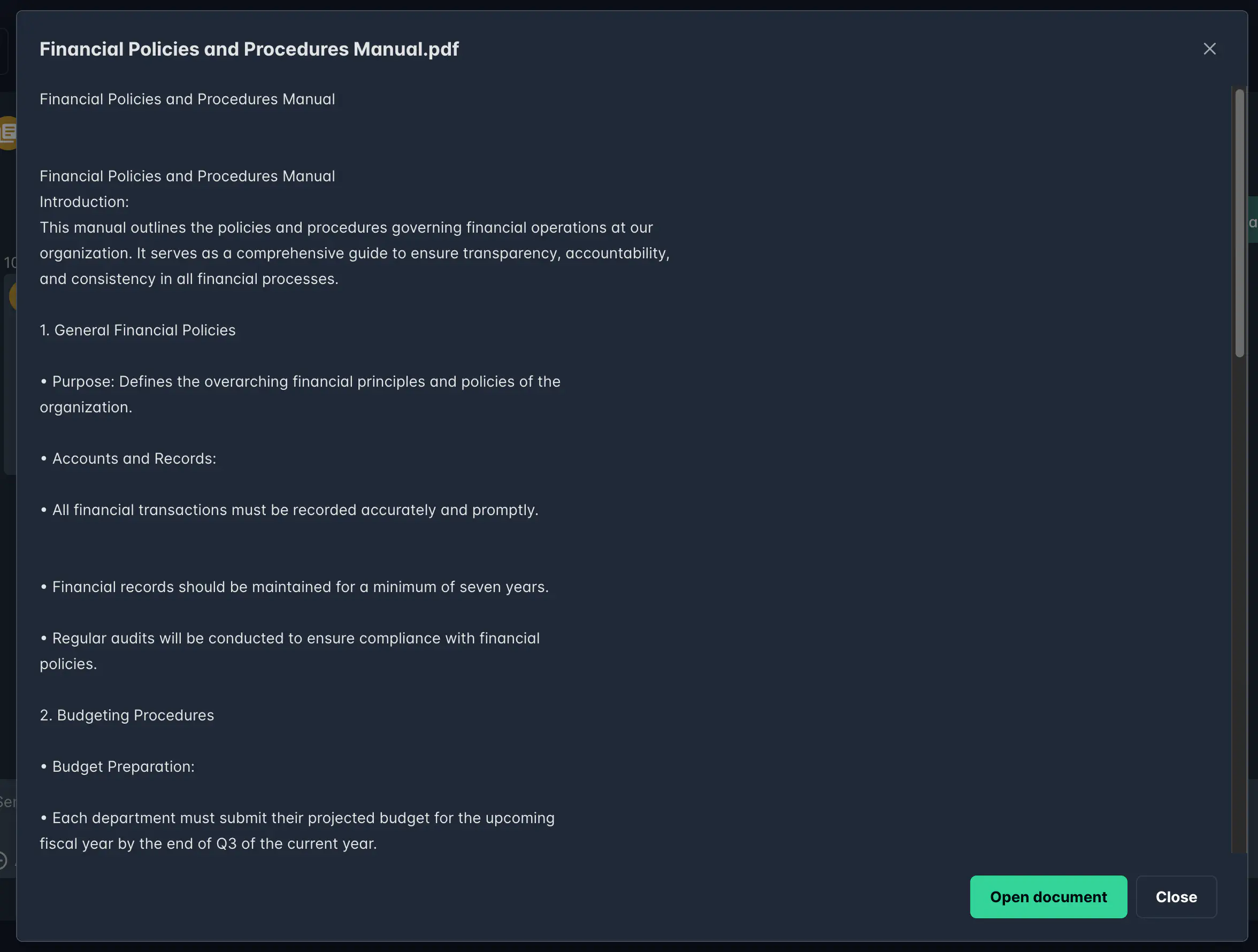
Task: Click the bullet about regular audits
Action: (x=289, y=651)
